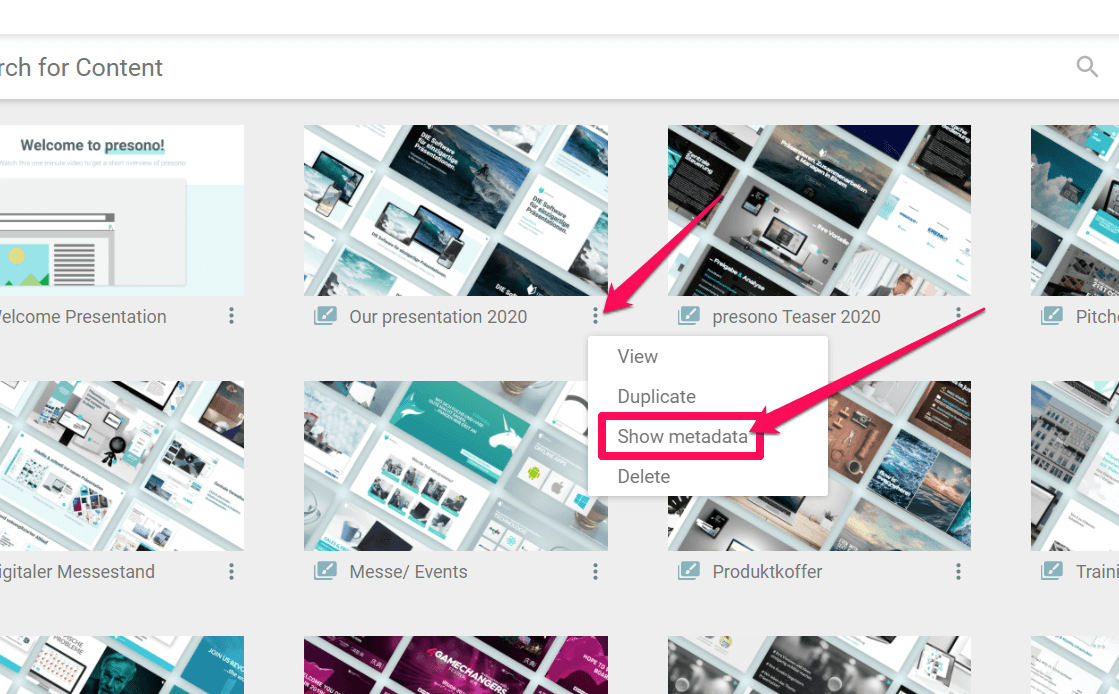Screen dimensions: 1119x694
Task: Open the Welcome Presentation three-dot menu
Action: (x=231, y=316)
